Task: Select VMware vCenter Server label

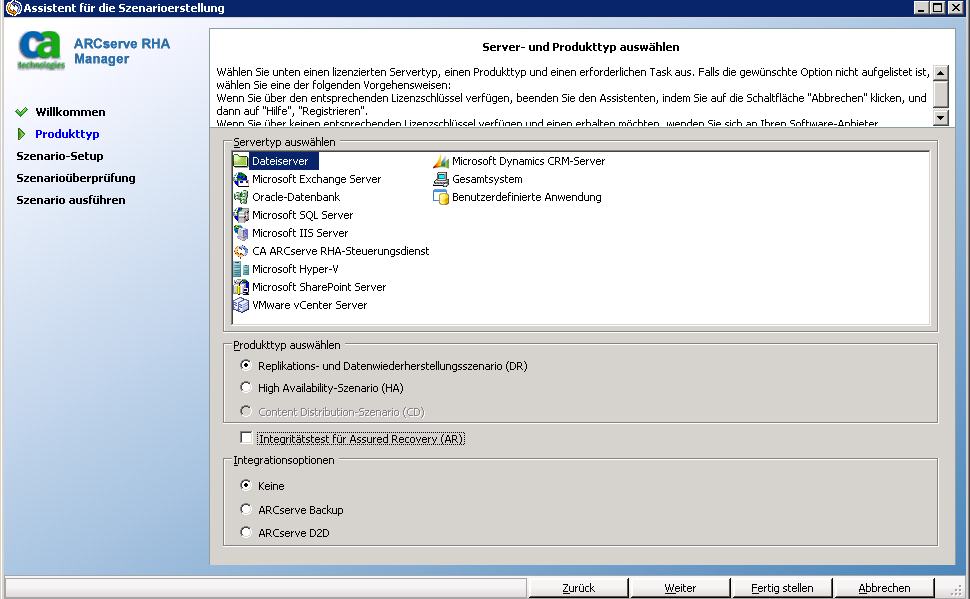Action: (309, 304)
